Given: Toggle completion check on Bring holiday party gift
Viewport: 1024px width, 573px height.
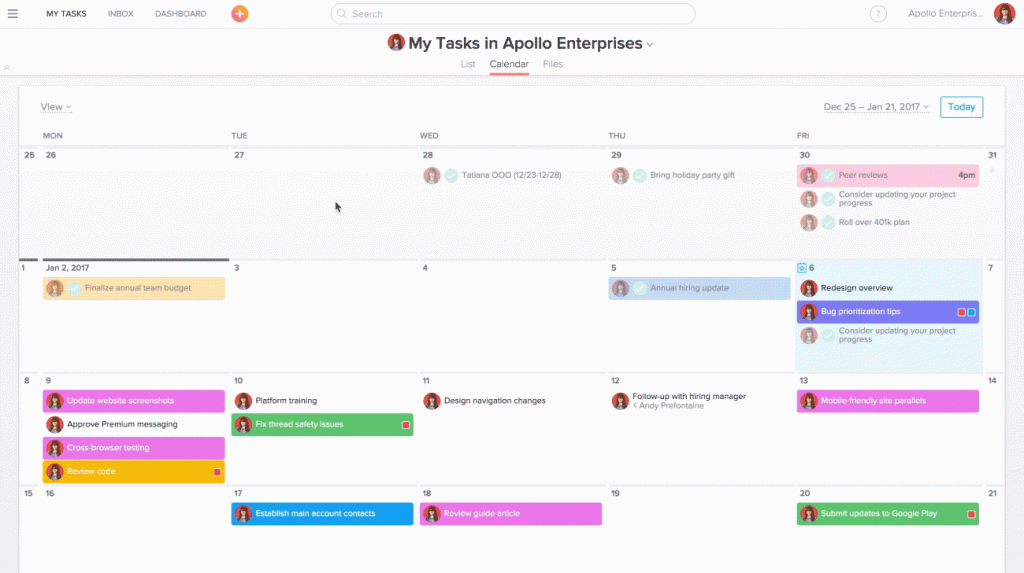Looking at the screenshot, I should pyautogui.click(x=639, y=175).
